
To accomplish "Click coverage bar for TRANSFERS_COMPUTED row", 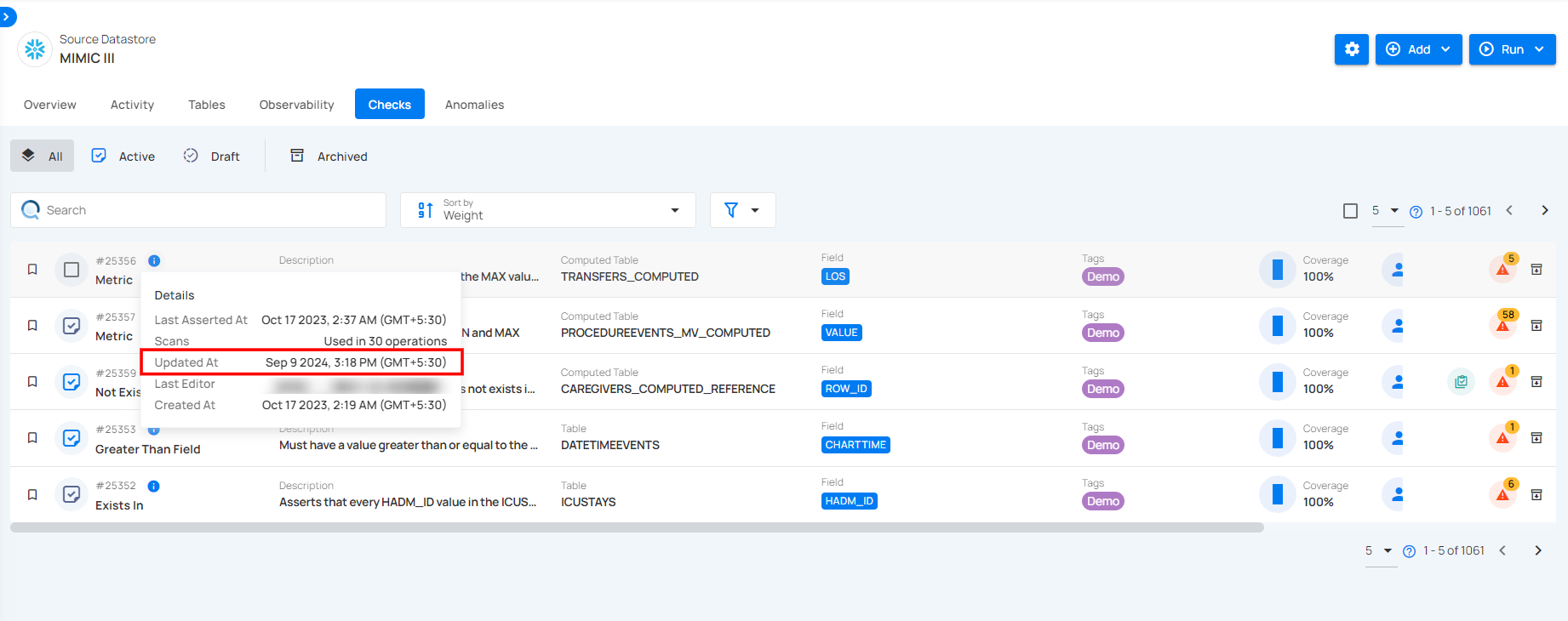I will click(x=1277, y=270).
